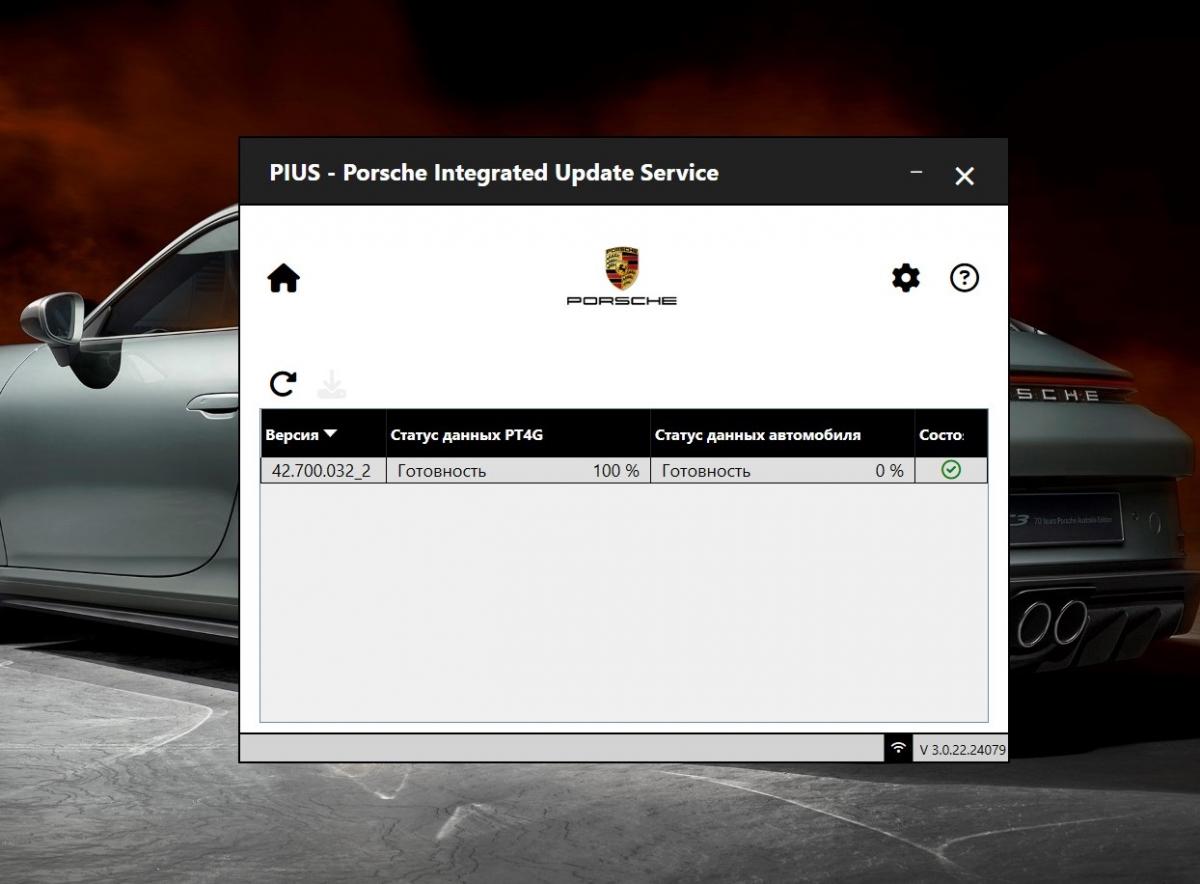
Task: Click the truncated Состо: column header
Action: 941,435
